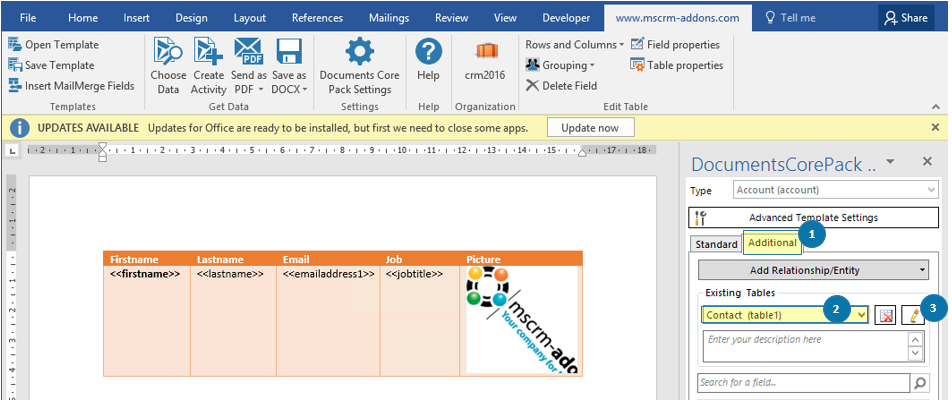This screenshot has height=400, width=952.
Task: Click the field search magnifier icon
Action: (x=919, y=382)
